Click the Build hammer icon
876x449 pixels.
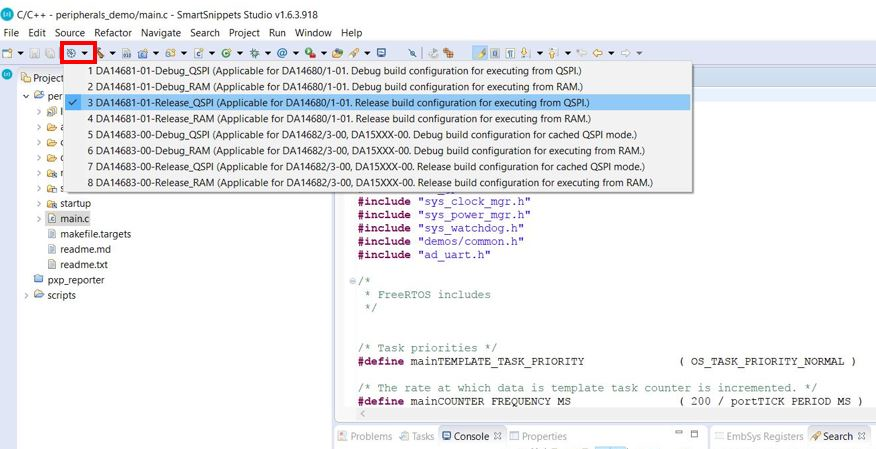pos(101,53)
